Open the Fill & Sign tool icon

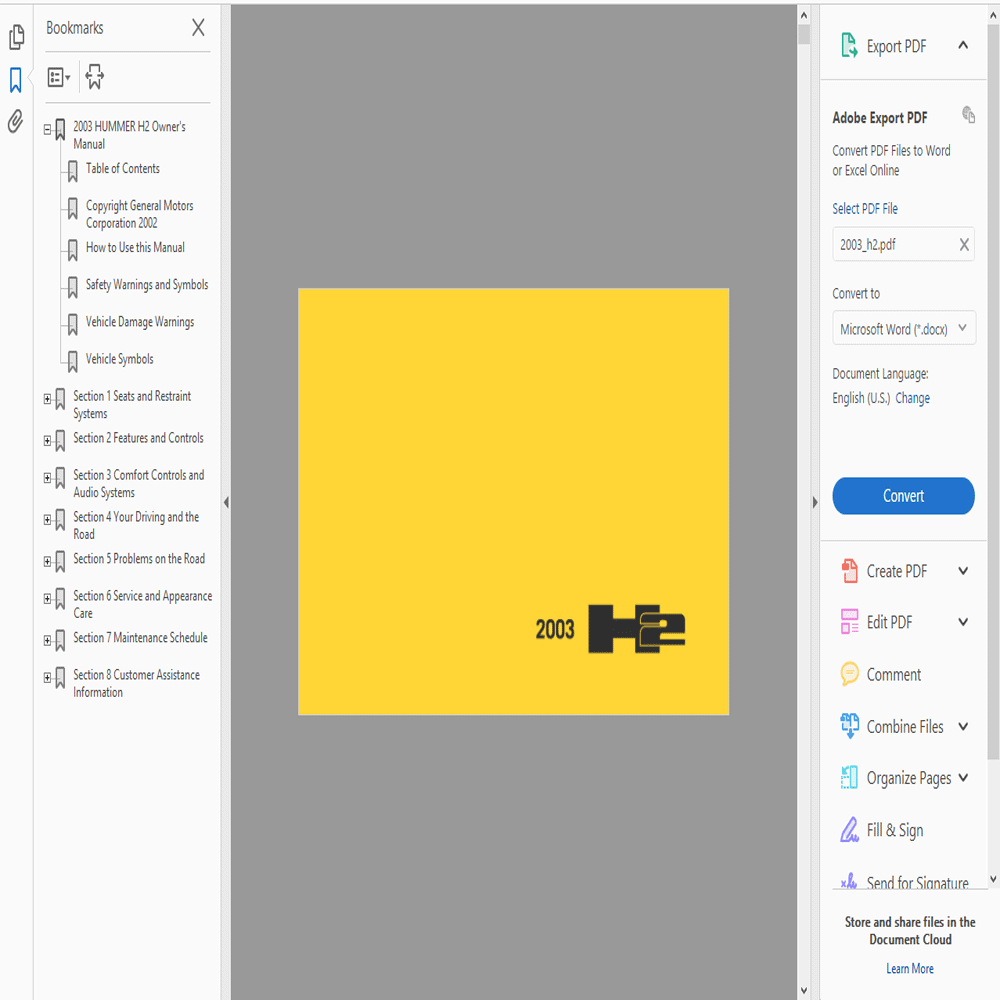point(849,830)
